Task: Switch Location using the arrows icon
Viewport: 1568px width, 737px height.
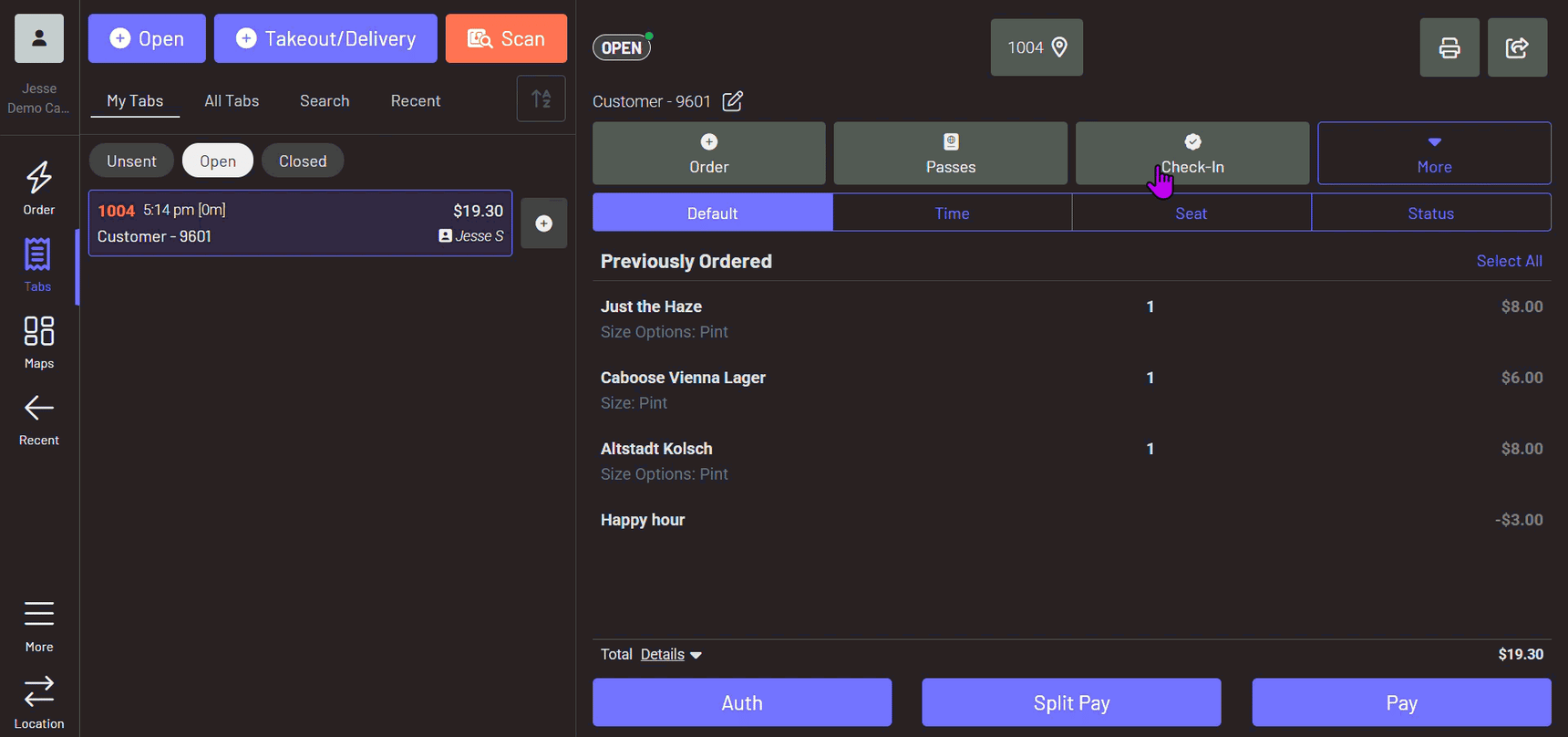Action: (38, 701)
